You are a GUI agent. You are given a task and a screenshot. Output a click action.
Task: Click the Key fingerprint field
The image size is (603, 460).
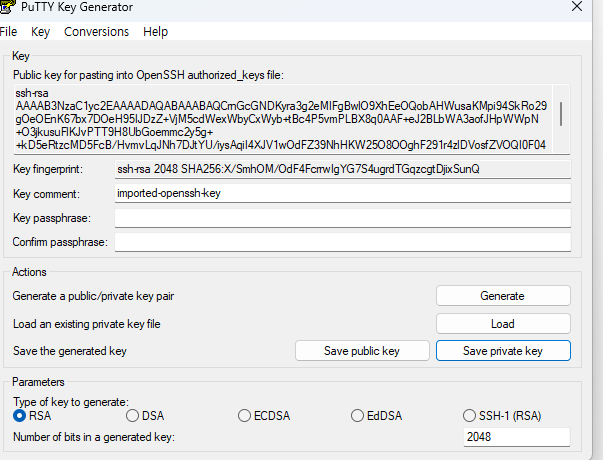coord(343,169)
